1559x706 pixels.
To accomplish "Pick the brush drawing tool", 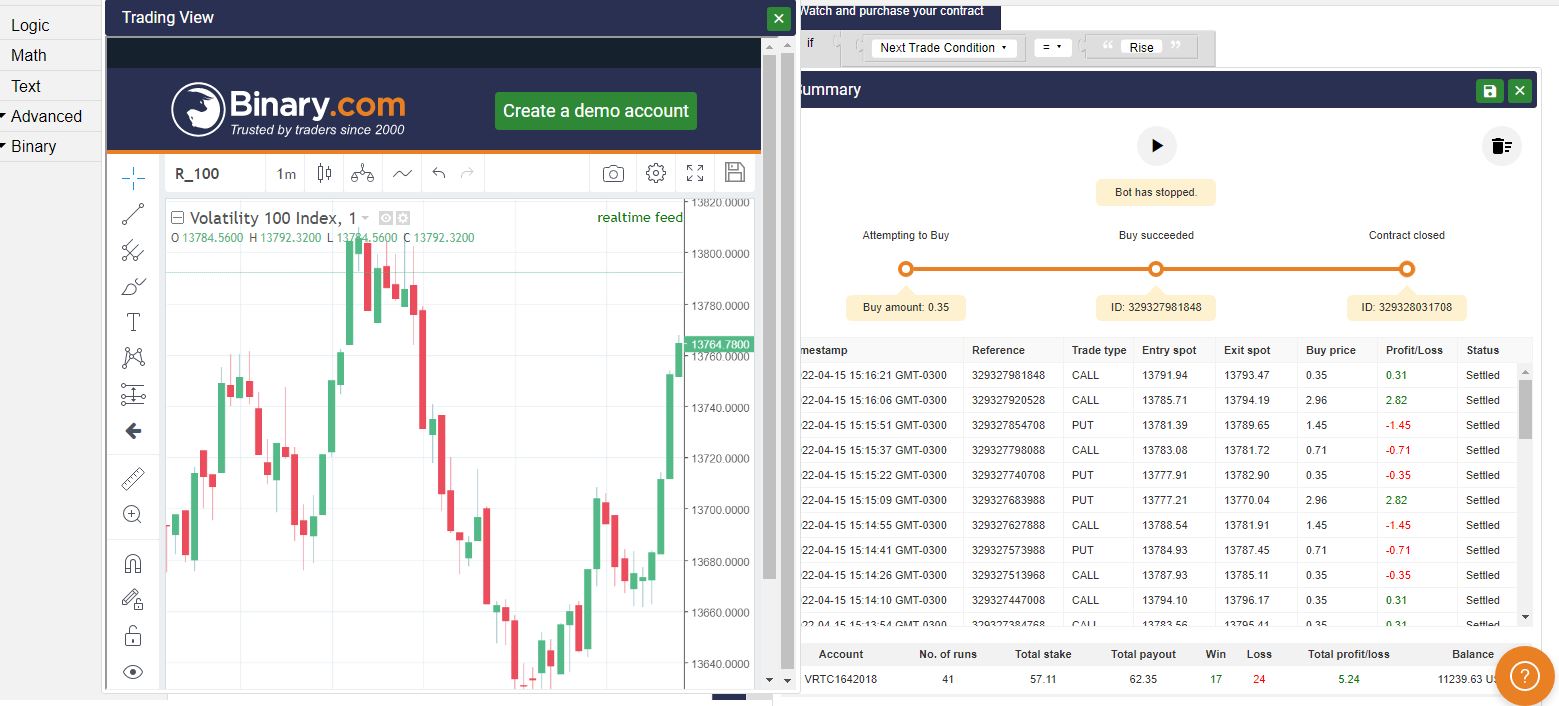I will 133,286.
